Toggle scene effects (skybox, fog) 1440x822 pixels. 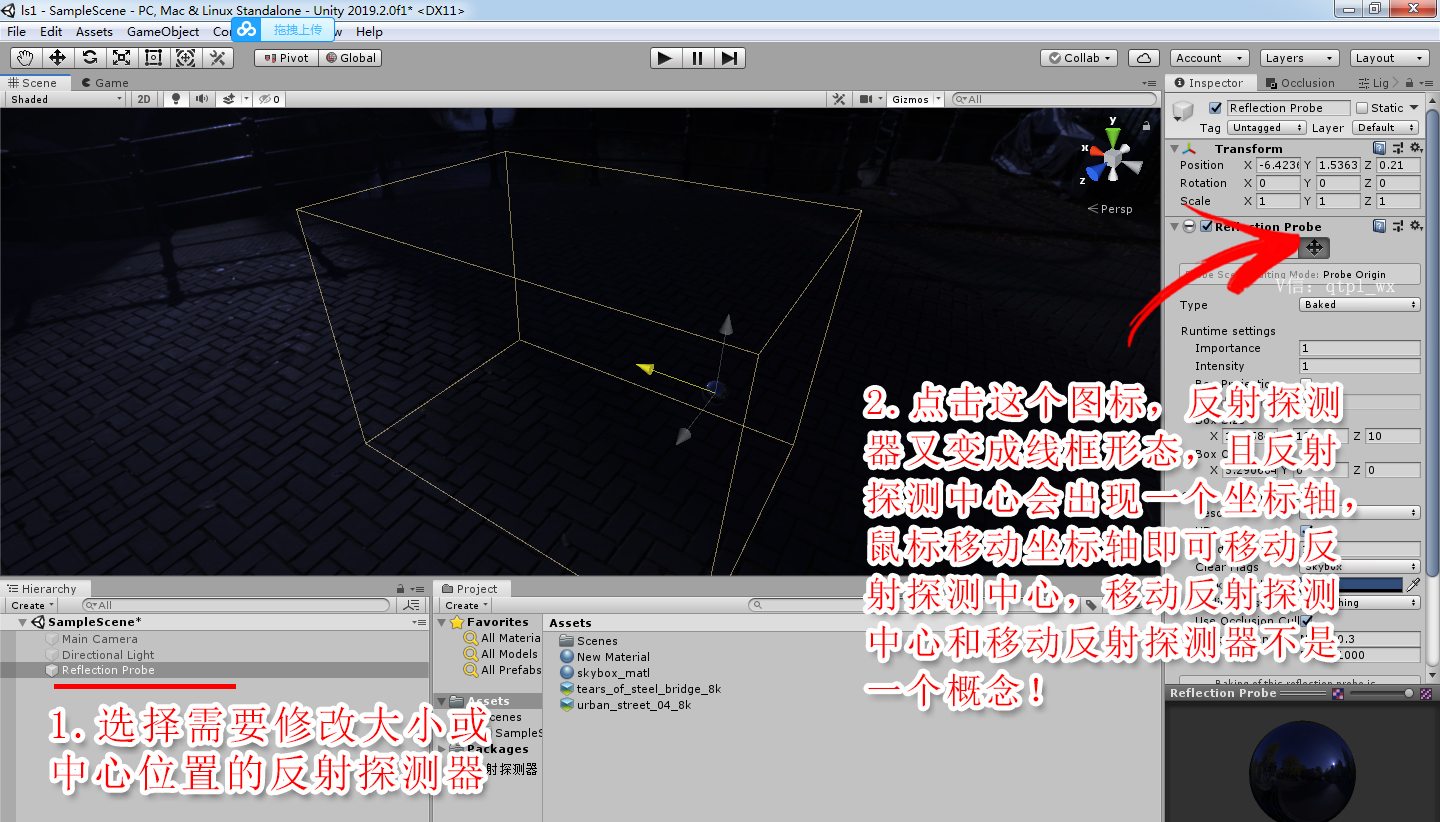point(231,99)
